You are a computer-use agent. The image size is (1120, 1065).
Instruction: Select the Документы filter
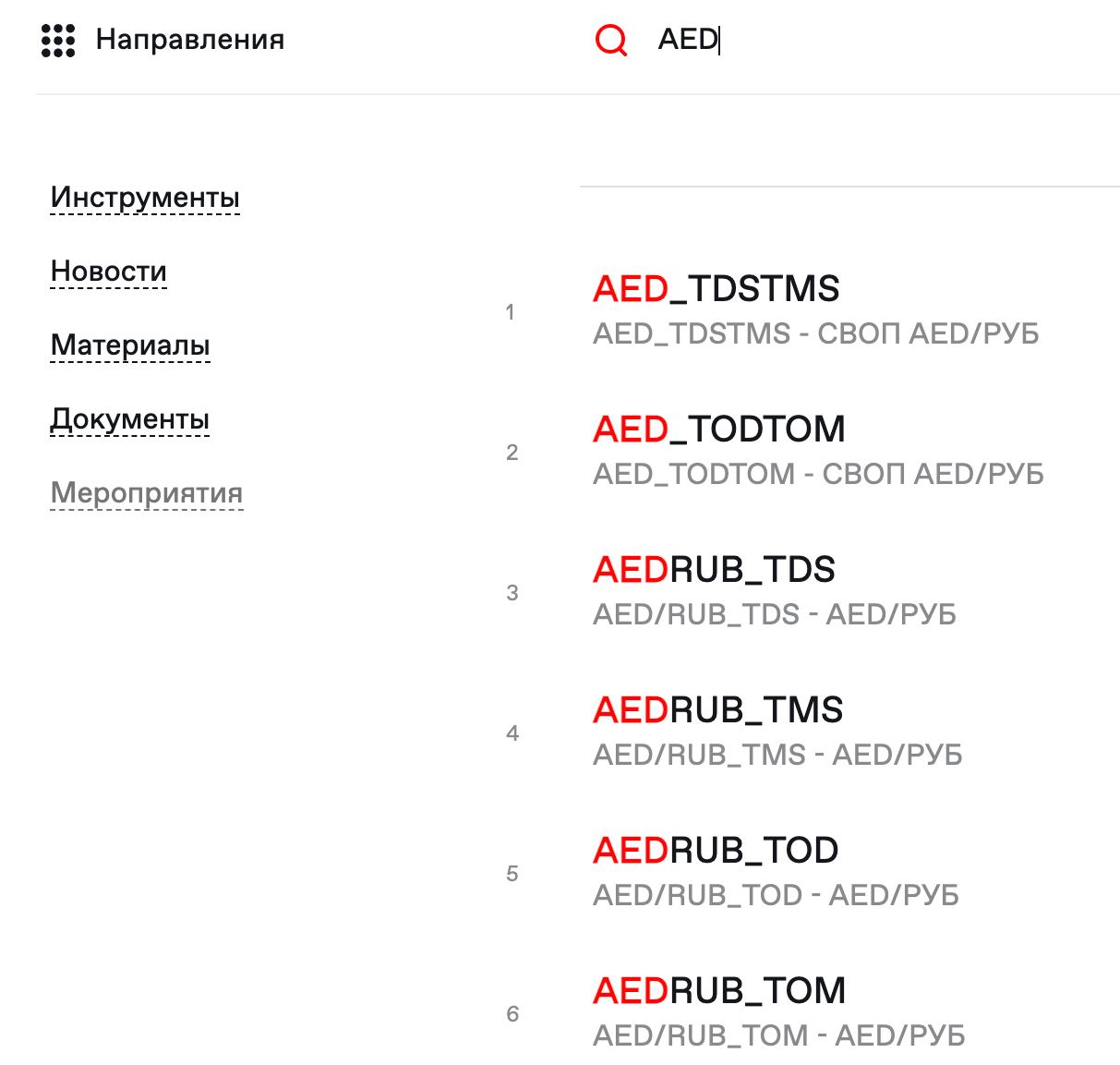click(x=129, y=418)
